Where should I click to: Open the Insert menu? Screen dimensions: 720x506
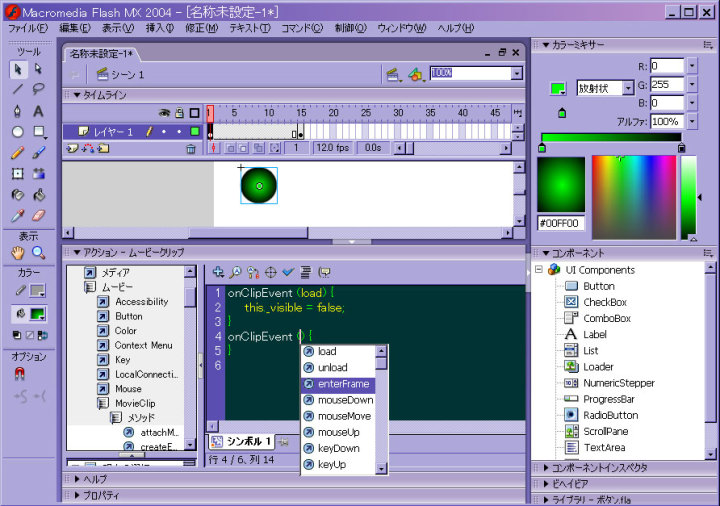[x=160, y=28]
